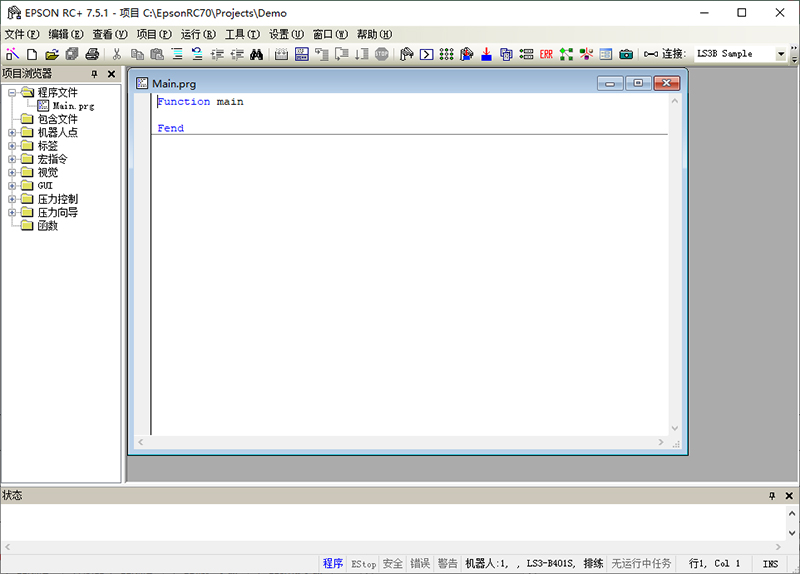The height and width of the screenshot is (574, 800).
Task: Click the Stop sign toolbar icon
Action: pyautogui.click(x=381, y=54)
